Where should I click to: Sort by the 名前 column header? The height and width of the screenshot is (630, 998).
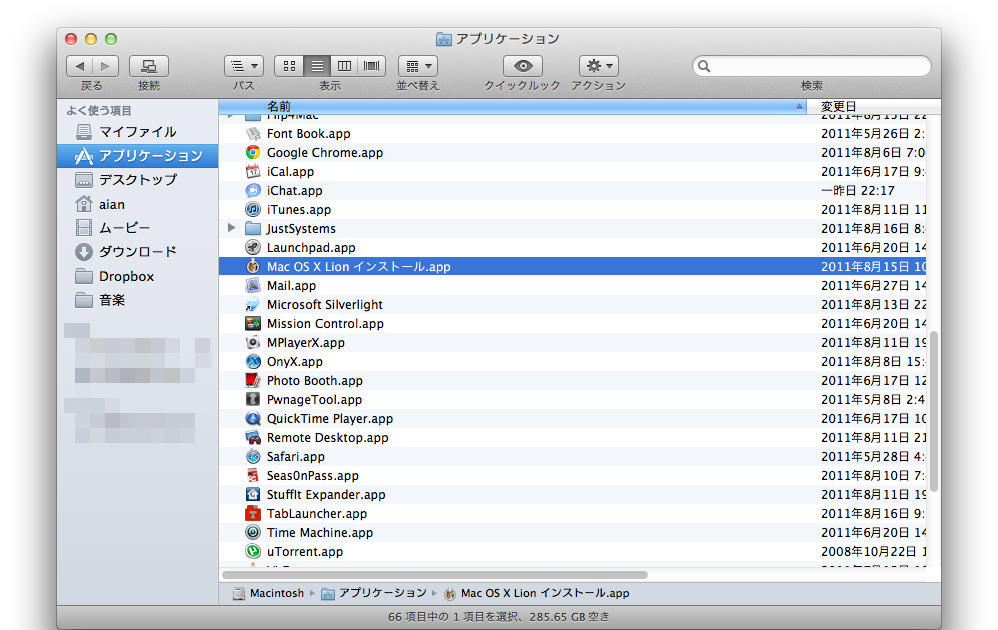click(x=512, y=106)
